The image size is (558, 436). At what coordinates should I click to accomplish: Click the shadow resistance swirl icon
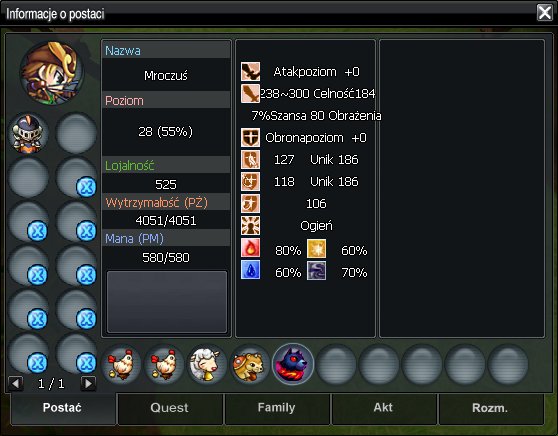tap(316, 270)
